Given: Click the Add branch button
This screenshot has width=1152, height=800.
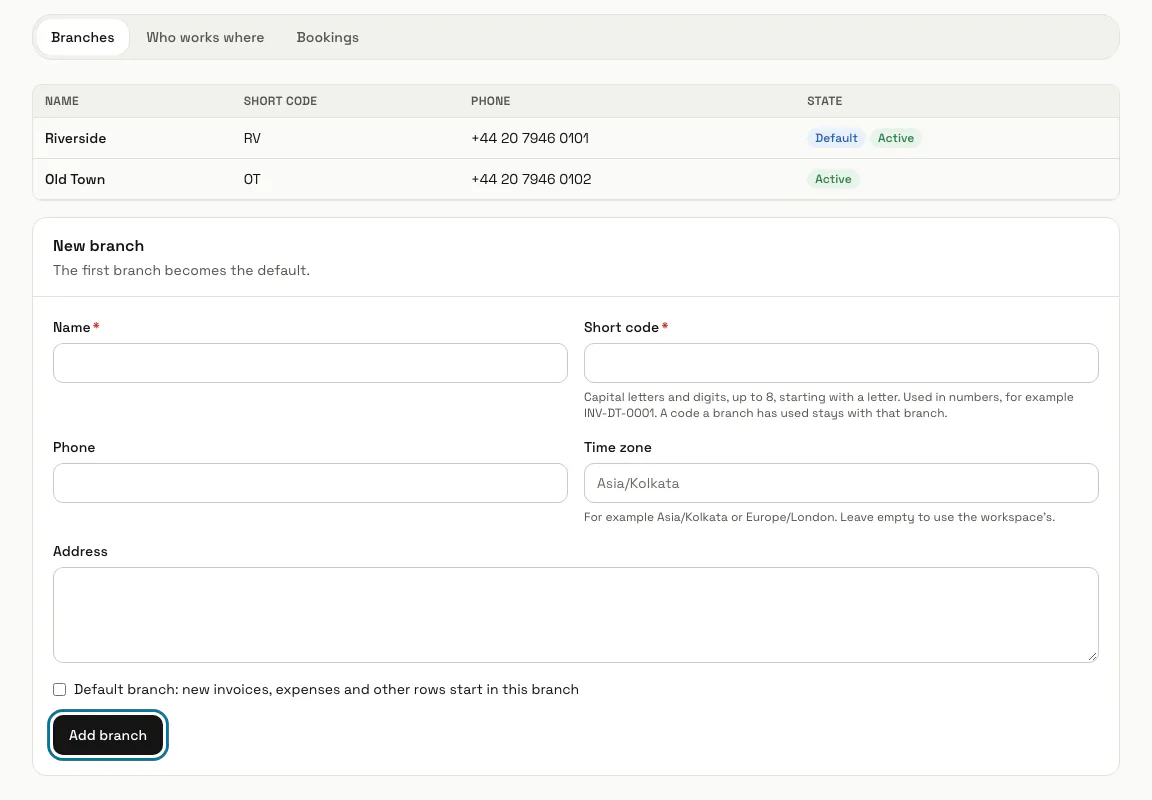Looking at the screenshot, I should 108,735.
